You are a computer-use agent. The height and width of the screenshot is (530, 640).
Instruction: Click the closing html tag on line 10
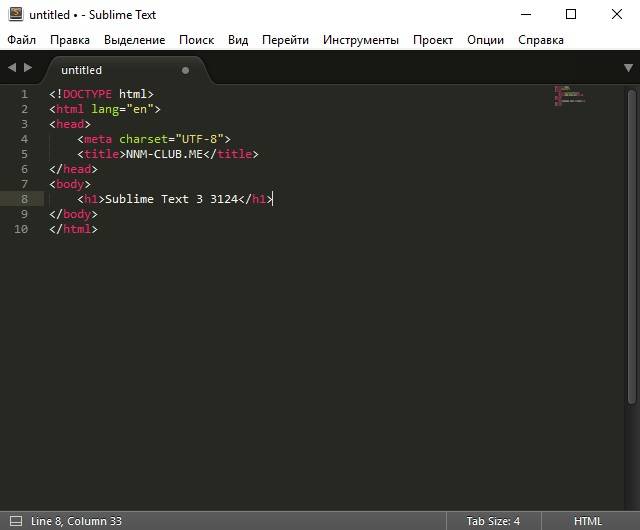tap(73, 229)
